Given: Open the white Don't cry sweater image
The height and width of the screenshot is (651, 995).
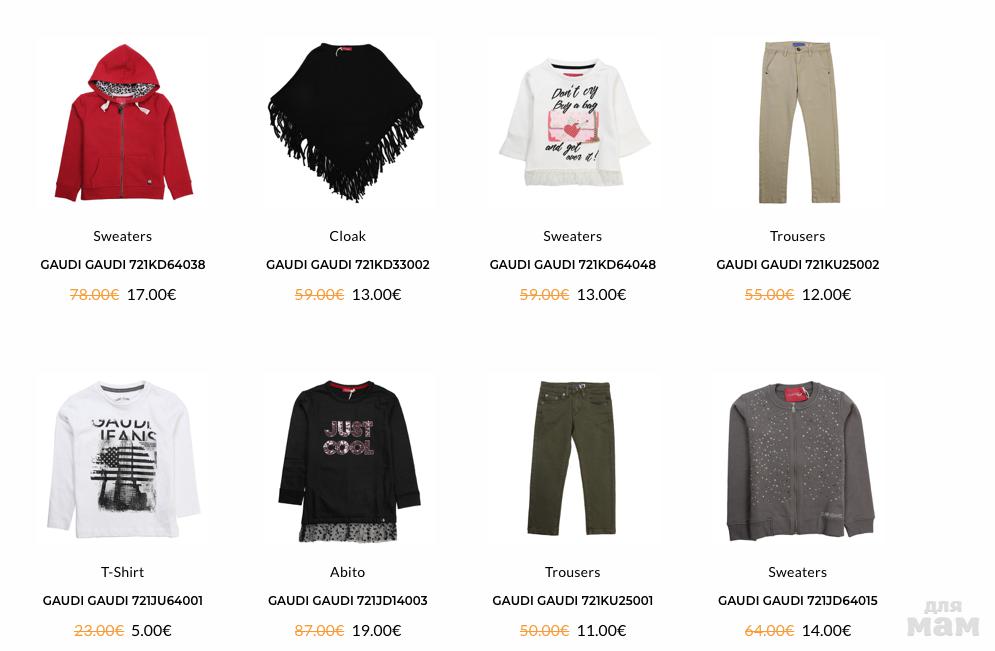Looking at the screenshot, I should [x=572, y=122].
